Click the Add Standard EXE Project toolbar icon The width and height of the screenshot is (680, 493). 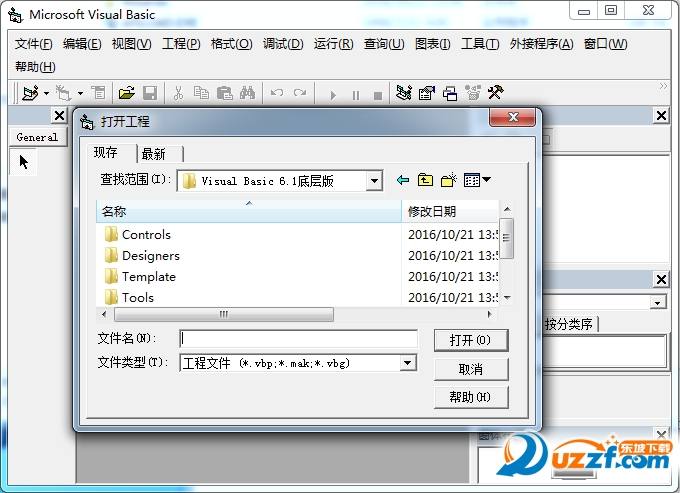[x=30, y=93]
